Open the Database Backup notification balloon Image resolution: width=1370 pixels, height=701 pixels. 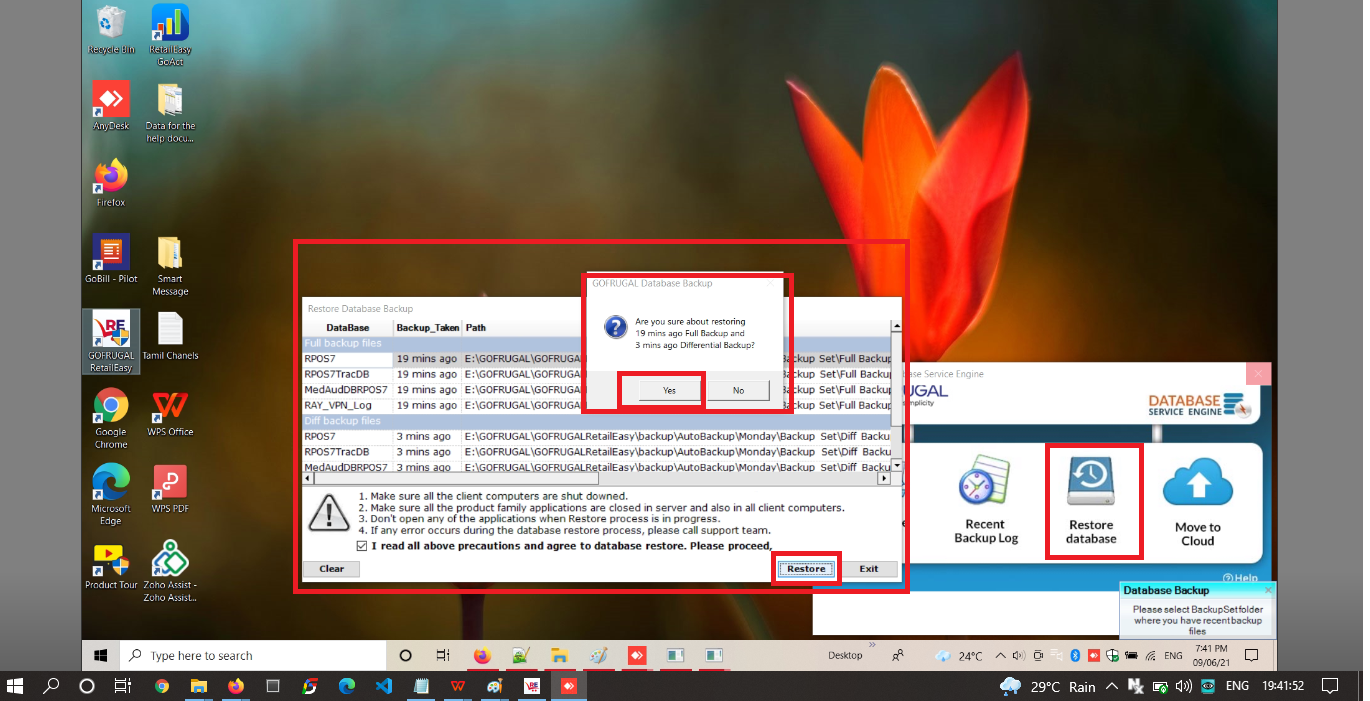pos(1197,609)
